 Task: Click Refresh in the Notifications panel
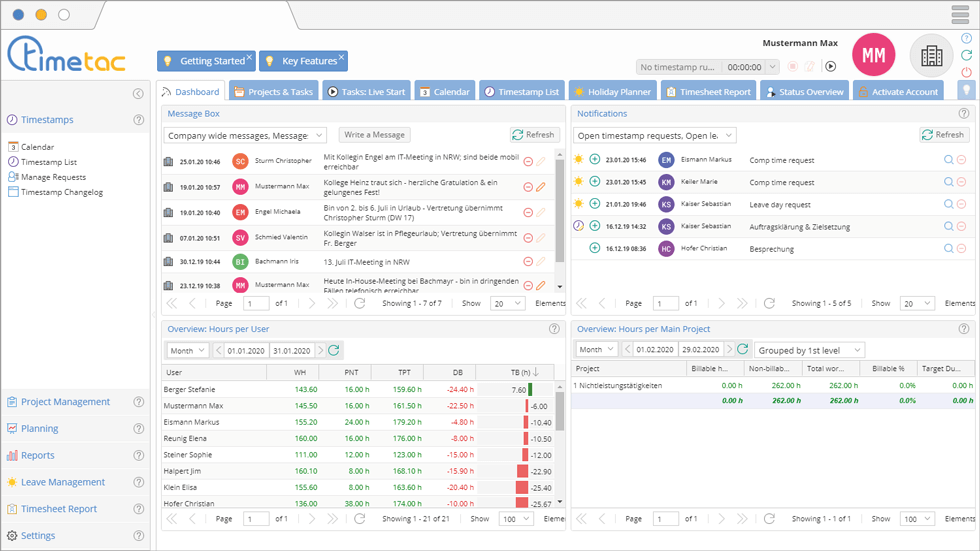[x=943, y=135]
